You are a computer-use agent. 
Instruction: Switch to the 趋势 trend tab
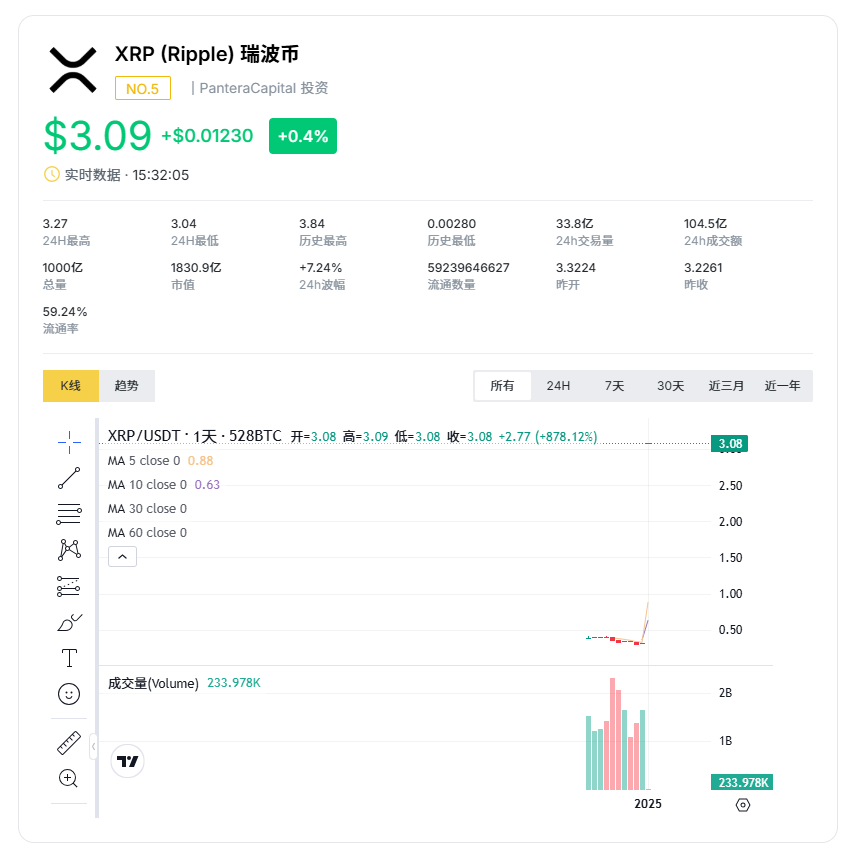coord(127,386)
